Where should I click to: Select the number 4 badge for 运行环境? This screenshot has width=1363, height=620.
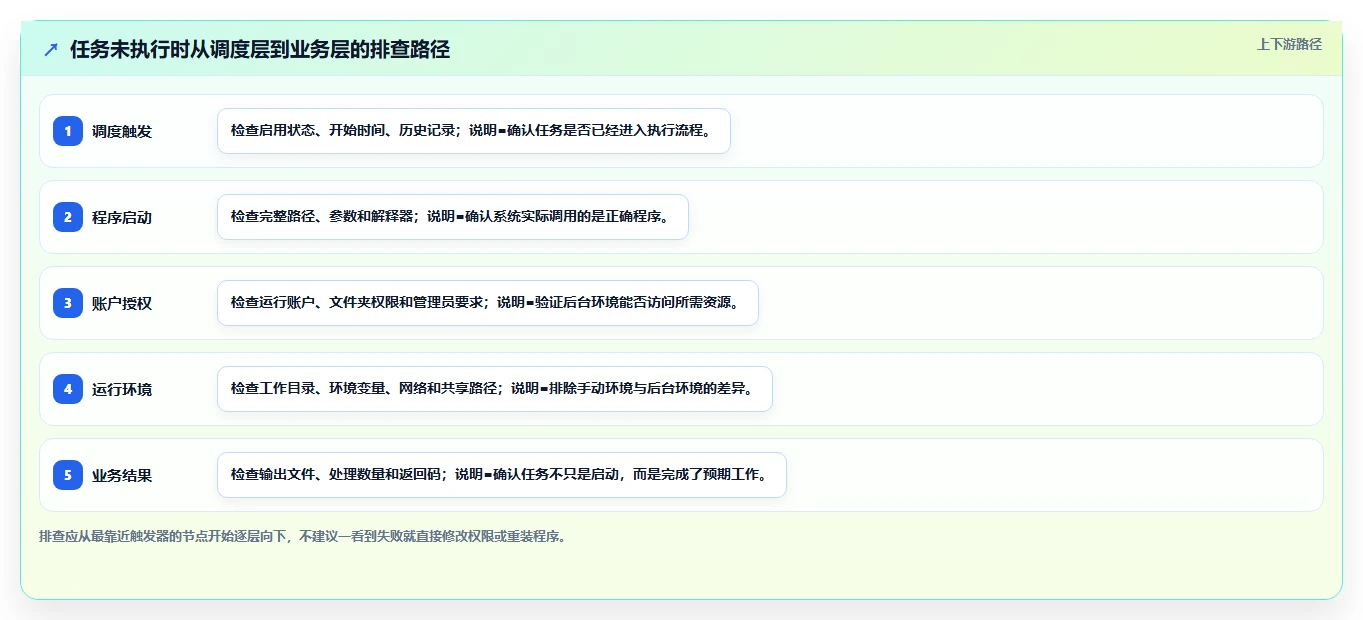pyautogui.click(x=68, y=389)
